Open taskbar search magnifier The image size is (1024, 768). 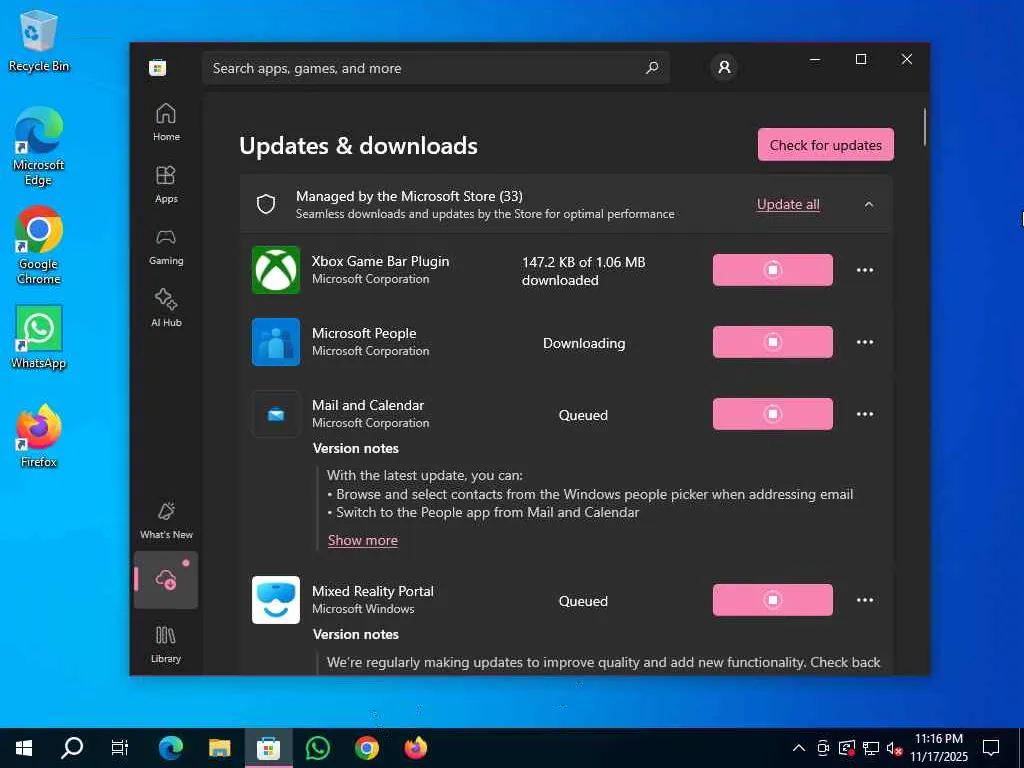click(x=72, y=748)
